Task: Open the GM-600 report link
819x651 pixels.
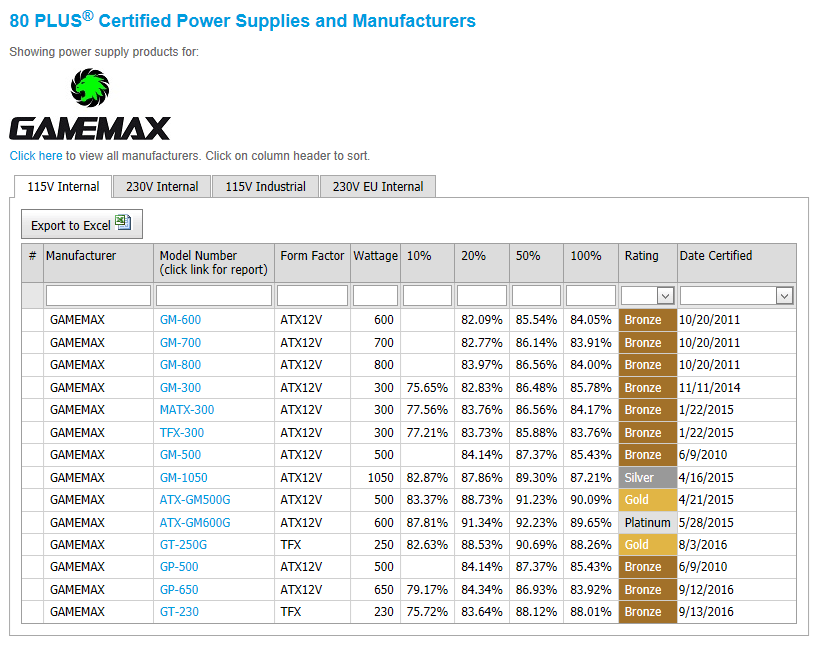Action: click(x=180, y=320)
